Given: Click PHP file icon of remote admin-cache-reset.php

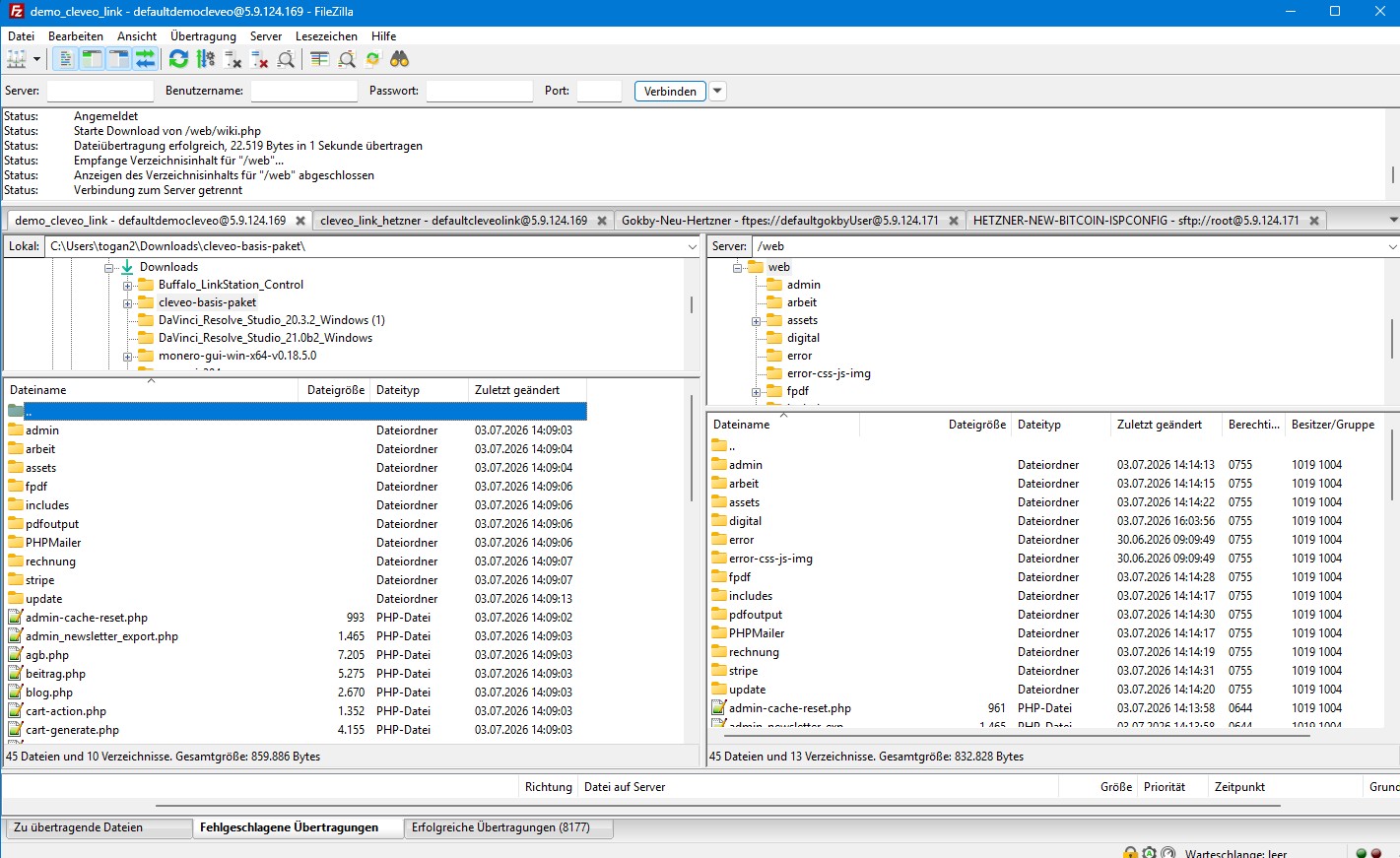Looking at the screenshot, I should click(719, 708).
